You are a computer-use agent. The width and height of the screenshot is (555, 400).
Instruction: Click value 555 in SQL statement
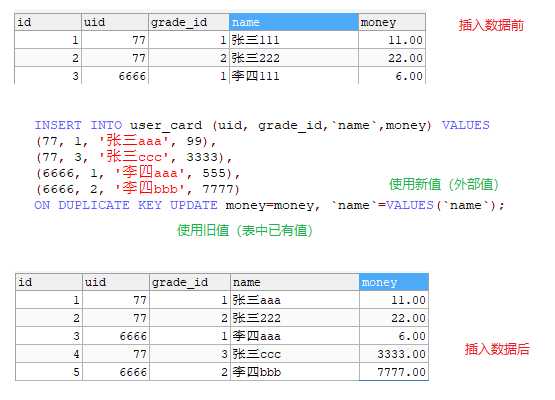coord(214,173)
